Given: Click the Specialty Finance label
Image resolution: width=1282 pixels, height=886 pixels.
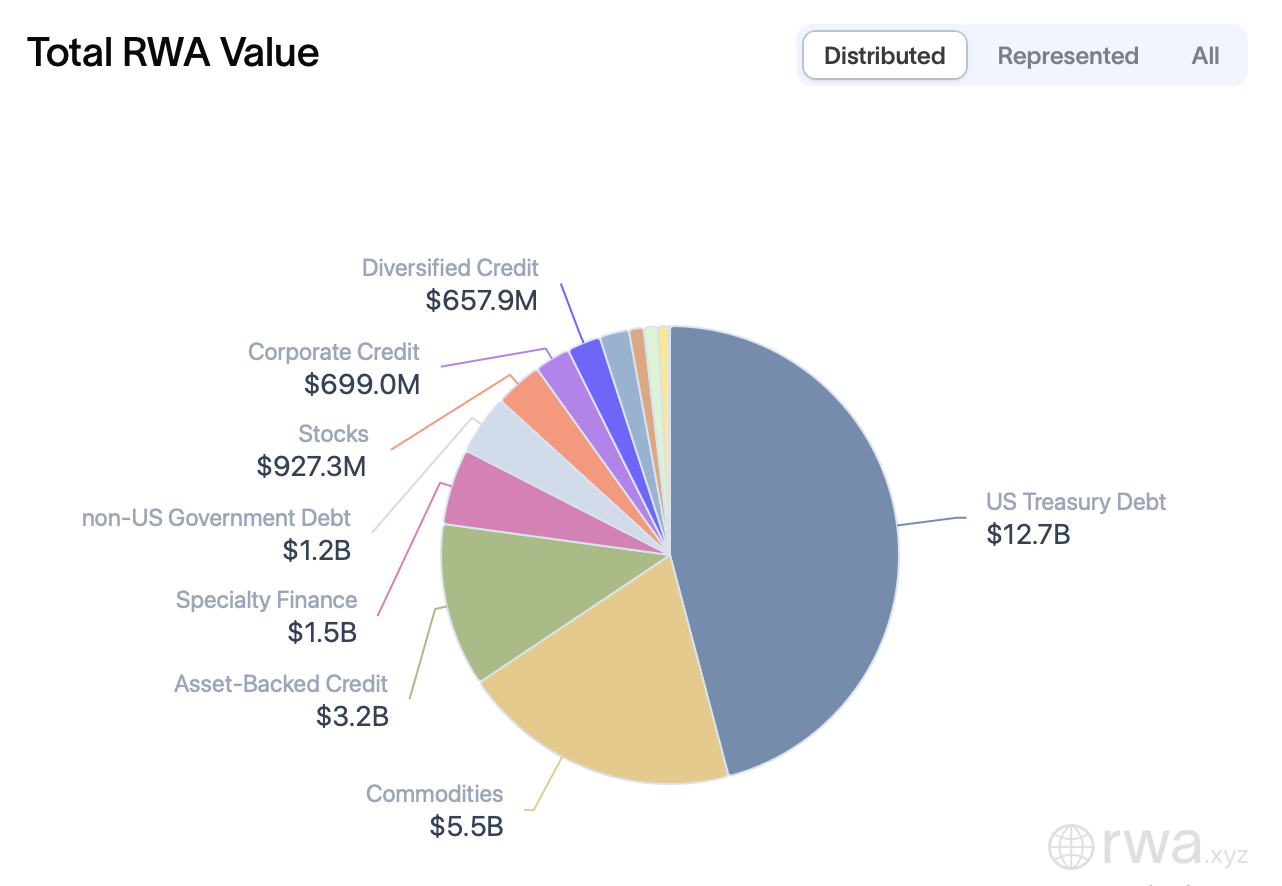Looking at the screenshot, I should (x=266, y=600).
